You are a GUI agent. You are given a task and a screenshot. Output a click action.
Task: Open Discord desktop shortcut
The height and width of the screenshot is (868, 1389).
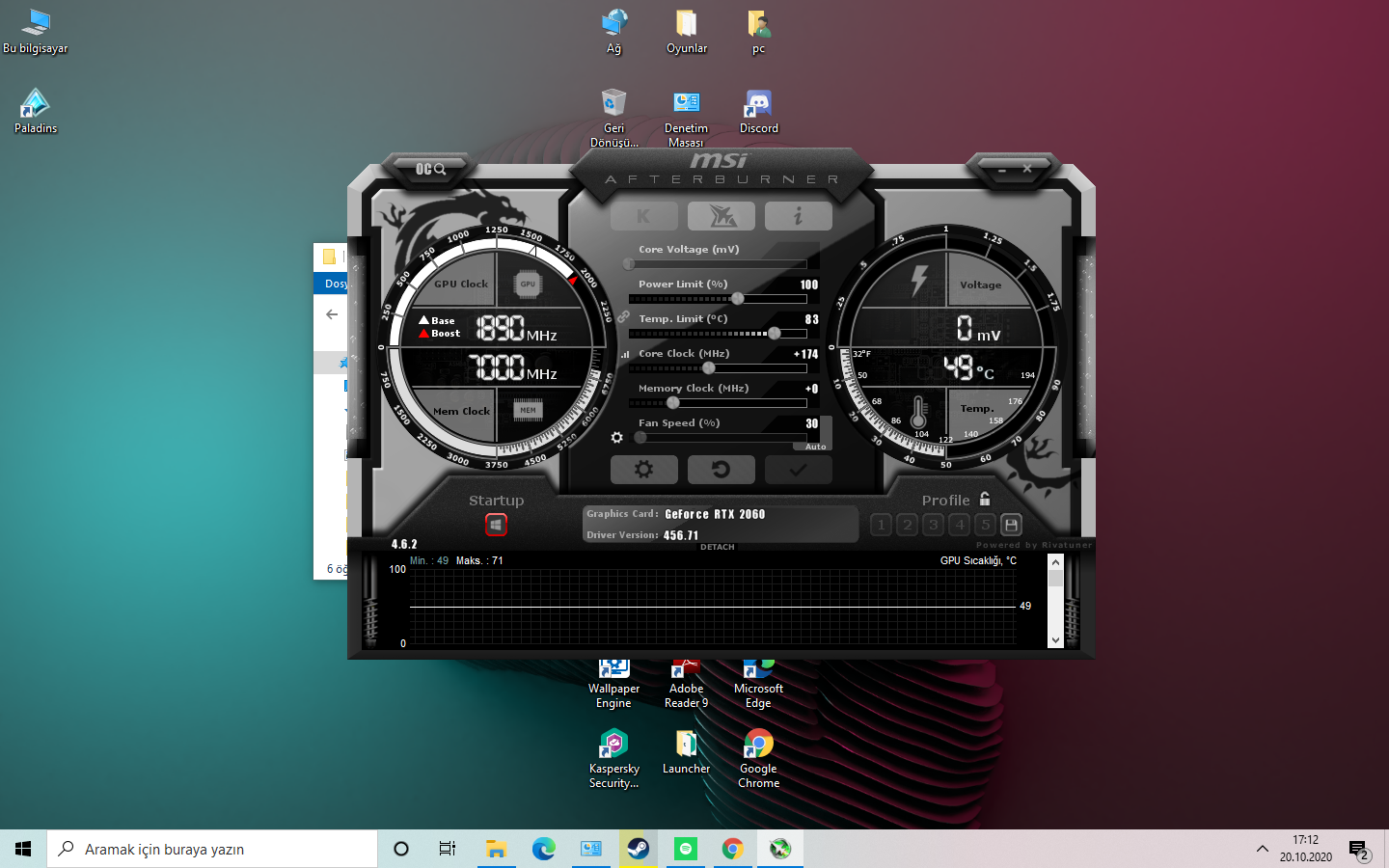pos(758,111)
